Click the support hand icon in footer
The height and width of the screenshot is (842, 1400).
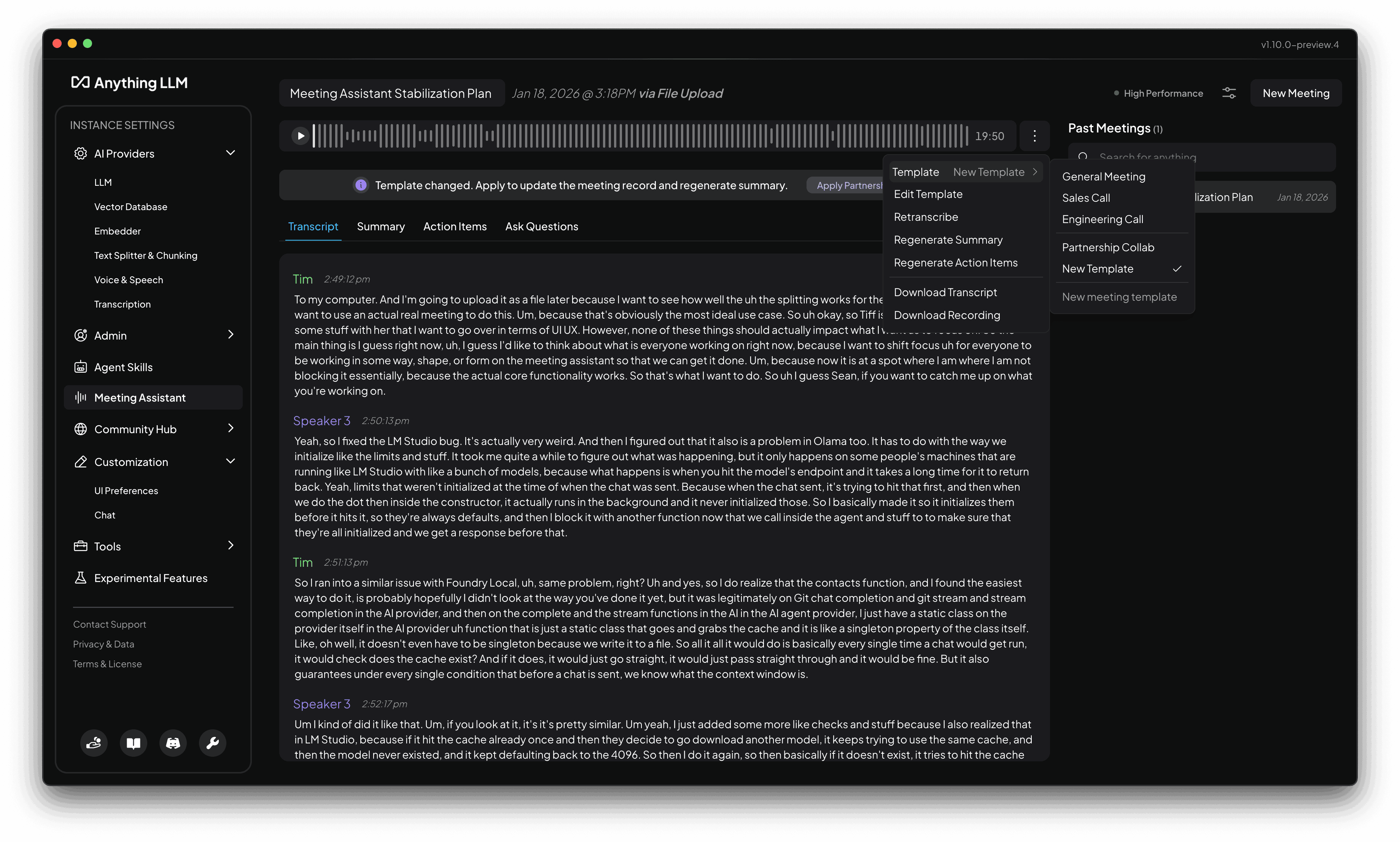94,743
